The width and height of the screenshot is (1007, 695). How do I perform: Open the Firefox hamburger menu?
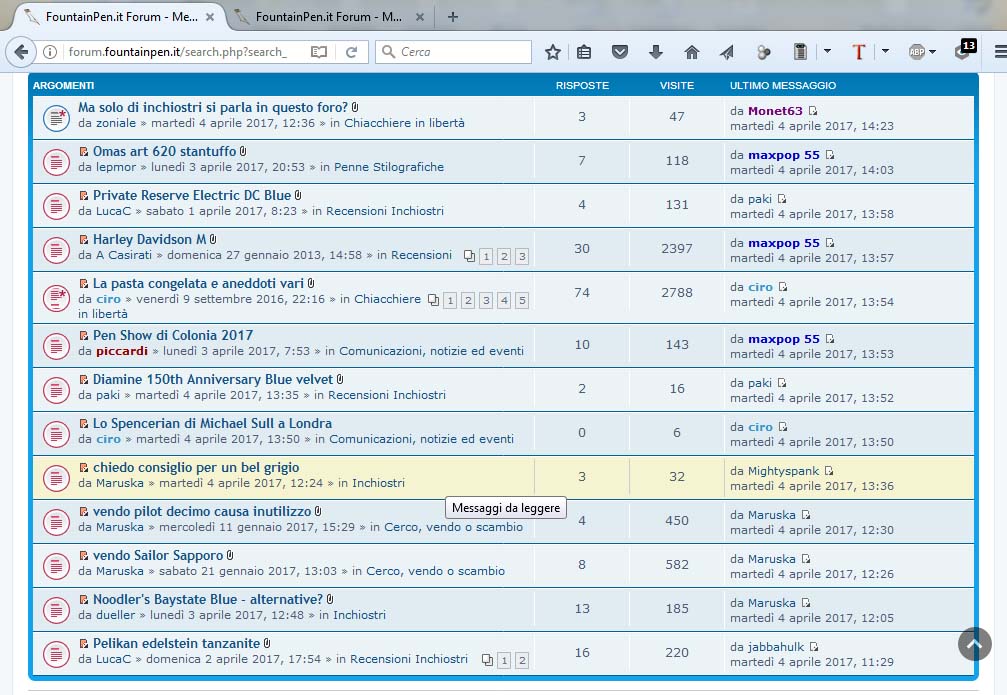tap(999, 52)
